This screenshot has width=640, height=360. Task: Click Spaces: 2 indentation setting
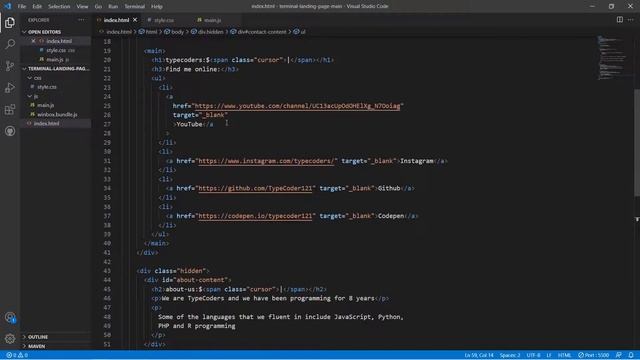click(x=510, y=355)
